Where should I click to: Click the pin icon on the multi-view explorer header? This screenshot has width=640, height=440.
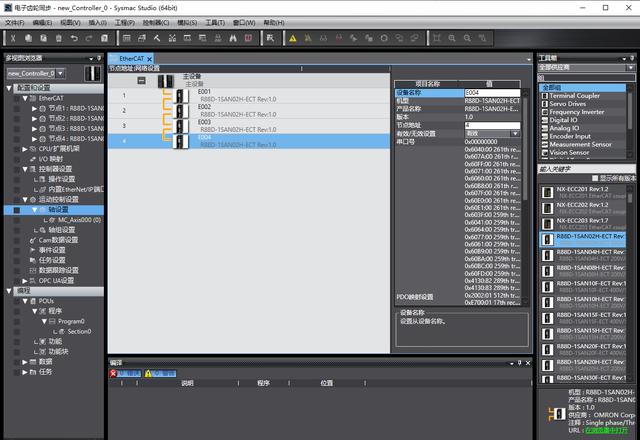click(99, 58)
